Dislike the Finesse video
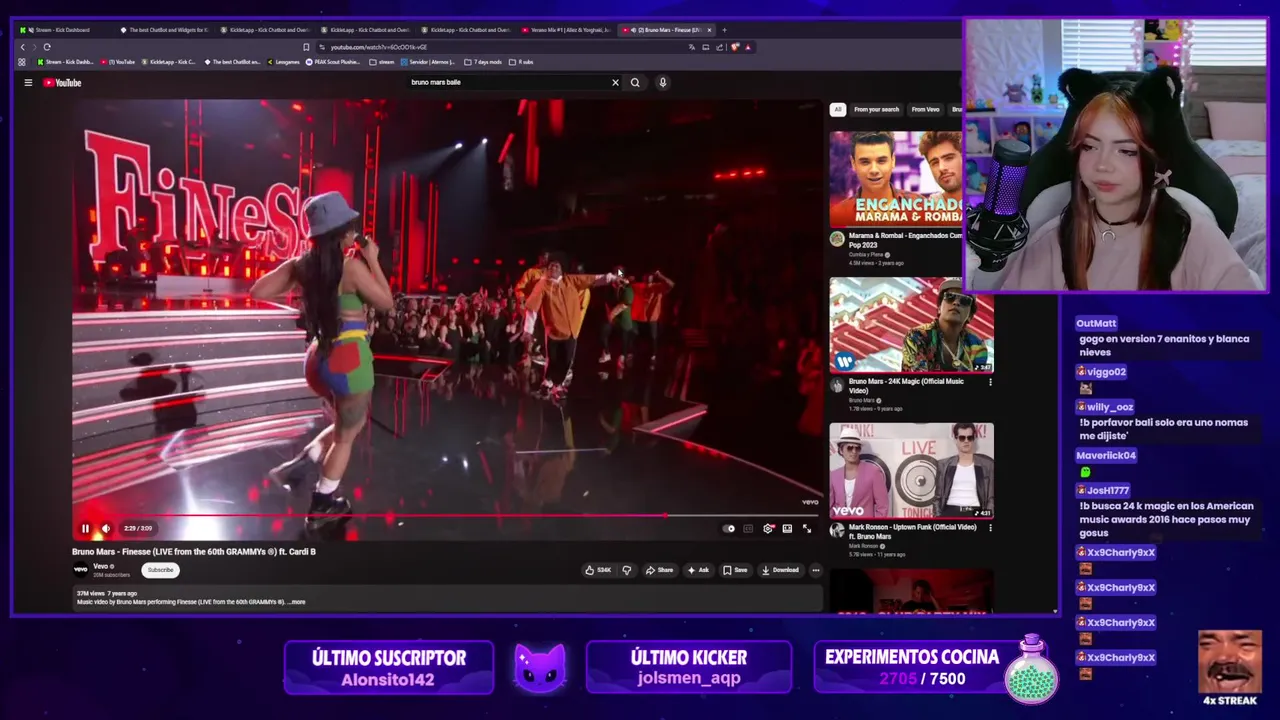The image size is (1280, 720). 627,570
